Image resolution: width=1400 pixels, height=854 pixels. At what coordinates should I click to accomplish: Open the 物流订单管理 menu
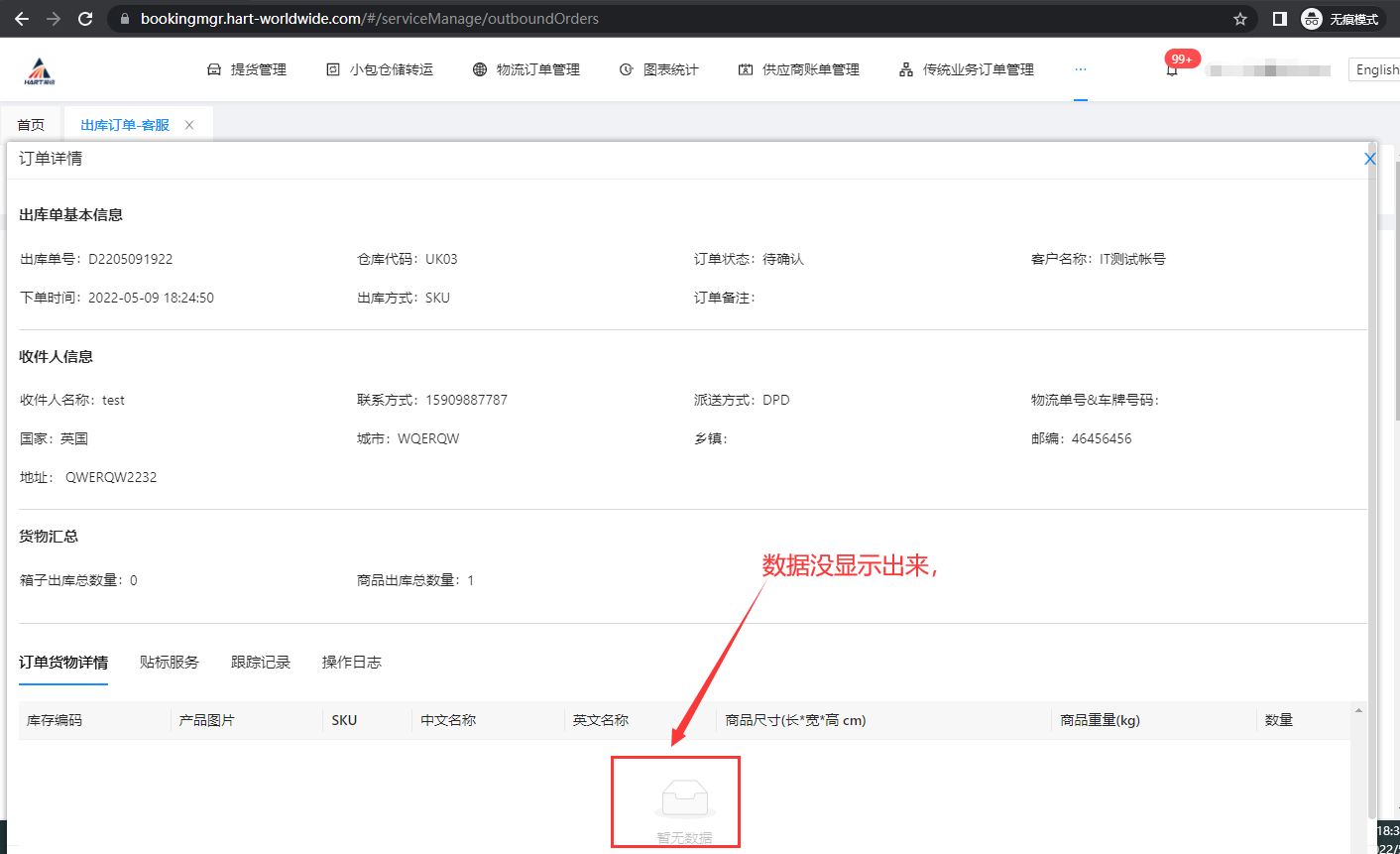526,69
